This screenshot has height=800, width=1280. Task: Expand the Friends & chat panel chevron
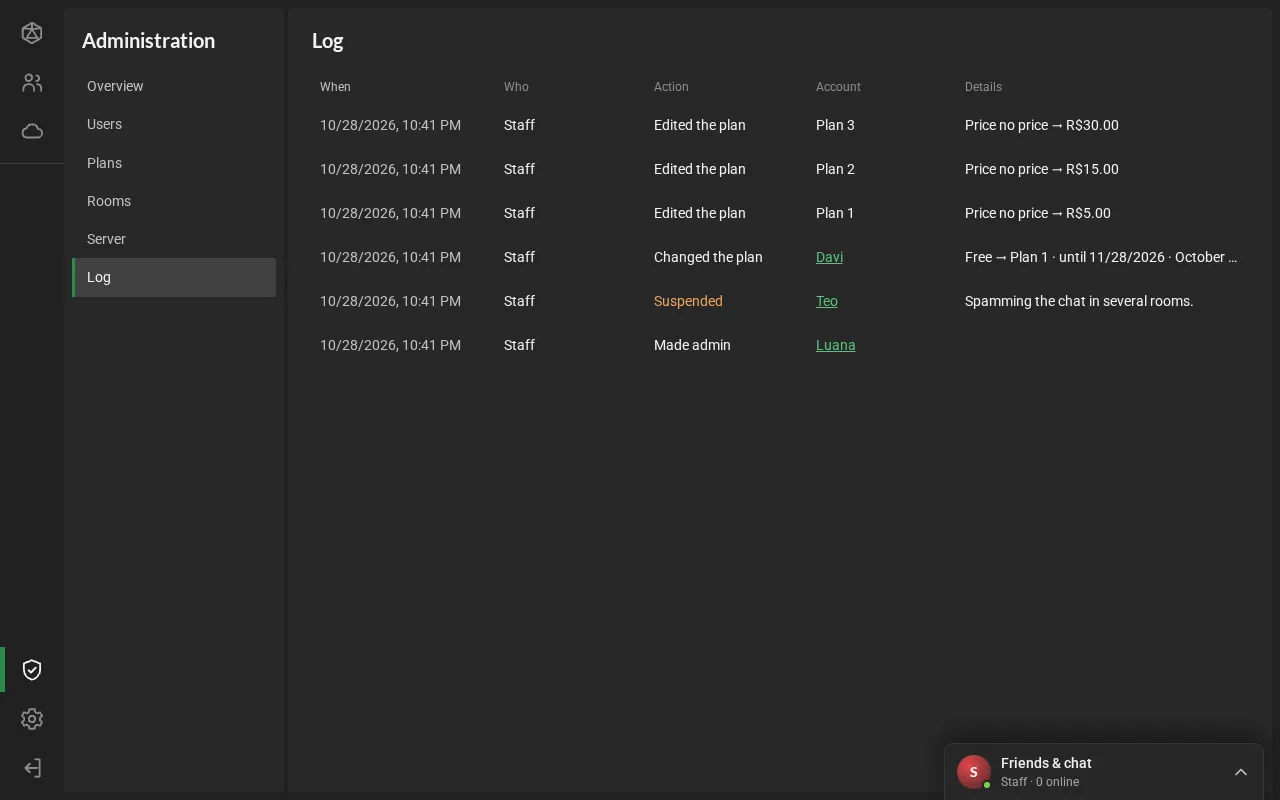1241,772
